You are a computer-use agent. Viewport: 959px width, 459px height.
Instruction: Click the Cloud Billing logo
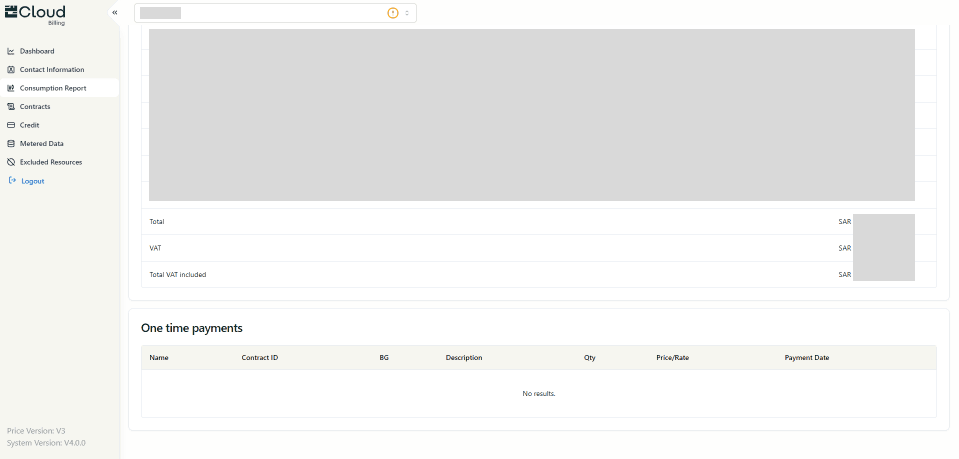pos(36,14)
